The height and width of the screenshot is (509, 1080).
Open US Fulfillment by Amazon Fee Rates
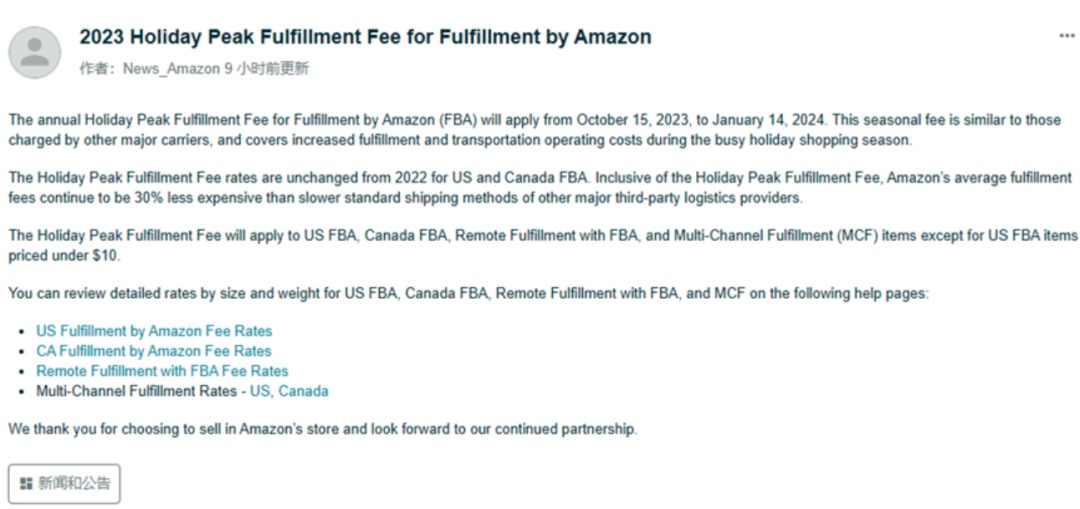click(154, 331)
